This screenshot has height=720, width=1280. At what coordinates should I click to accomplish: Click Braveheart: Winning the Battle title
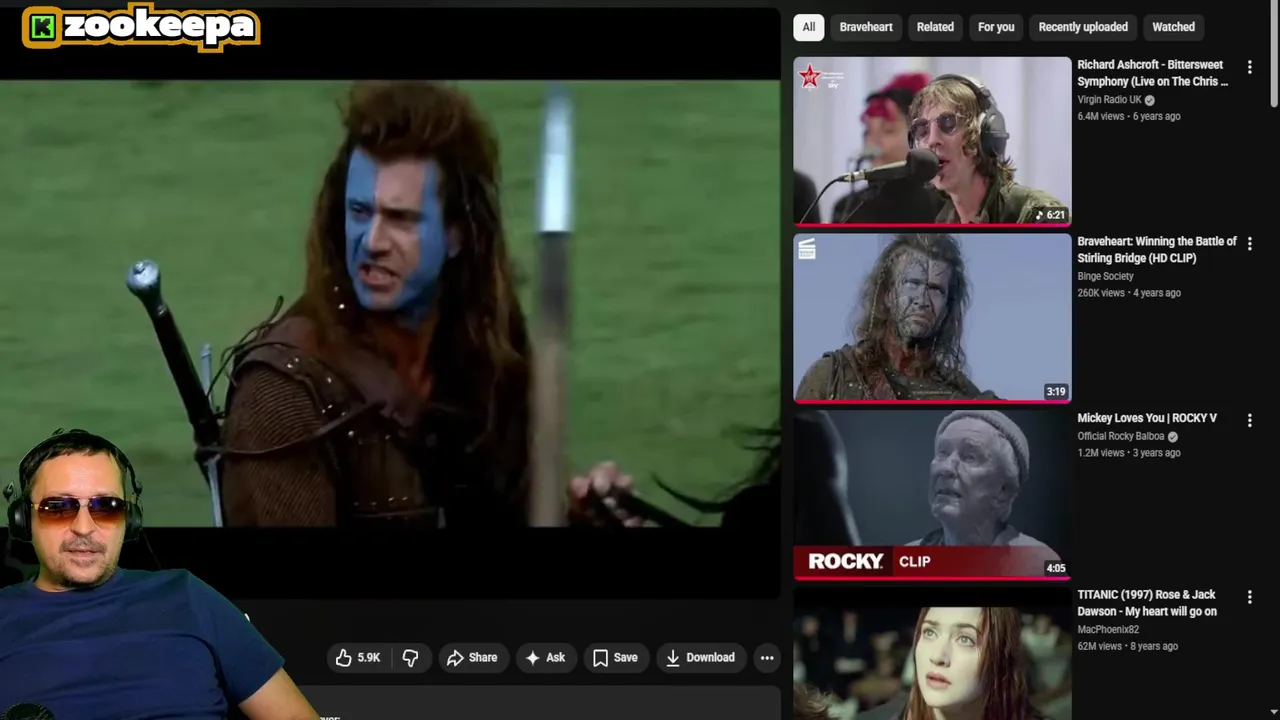coord(1157,250)
